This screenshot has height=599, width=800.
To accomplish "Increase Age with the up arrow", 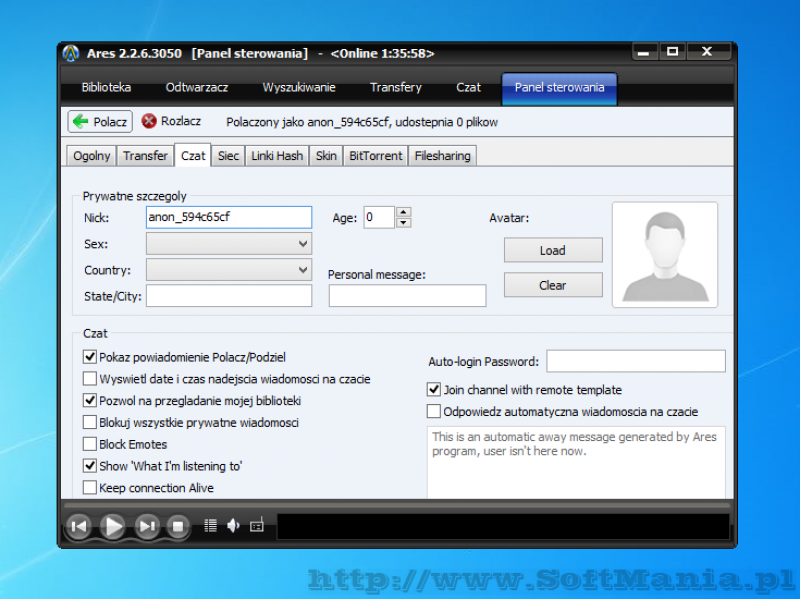I will coord(404,212).
